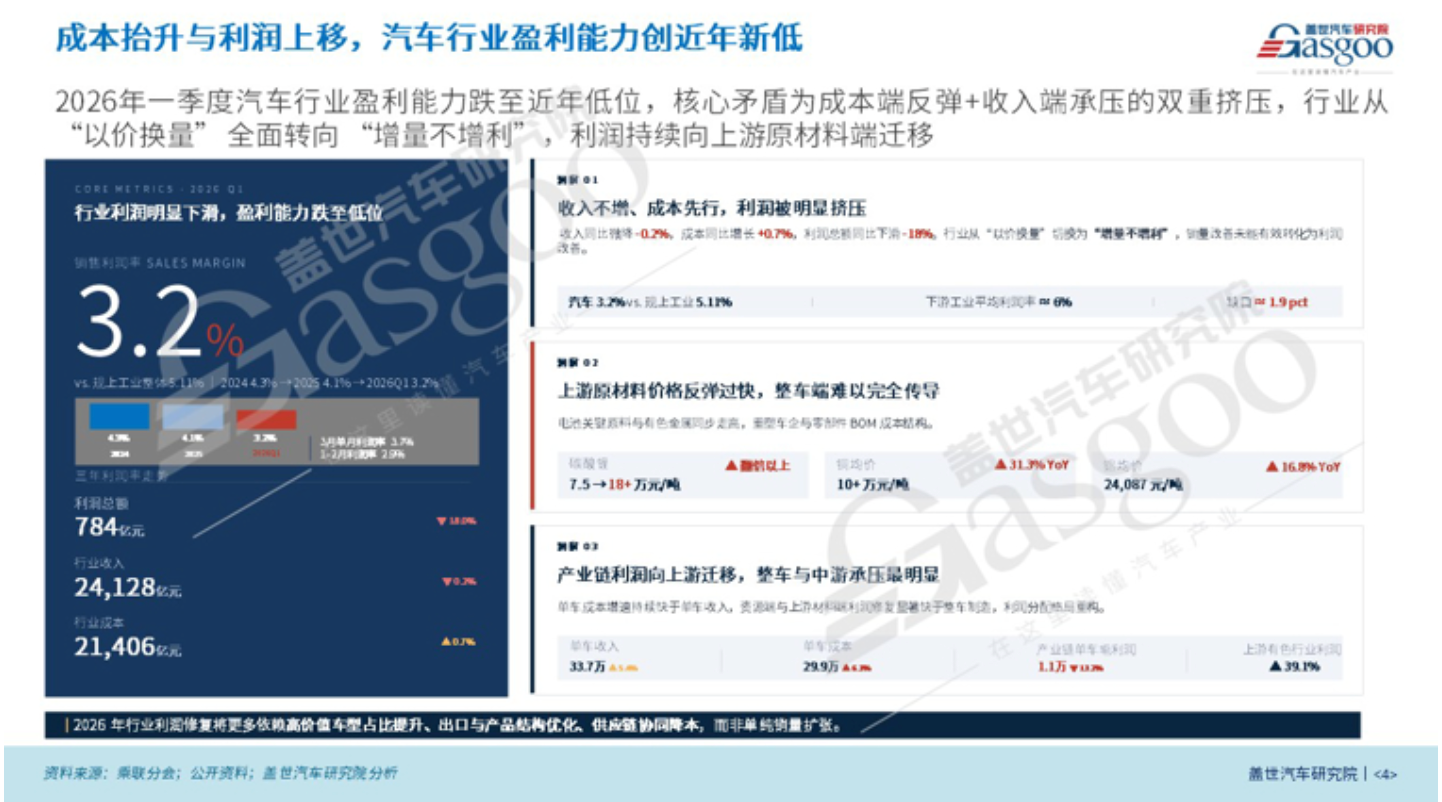Screen dimensions: 1442x802
Task: Click the red 2026Q1 bar showing 3.2%
Action: (x=266, y=419)
